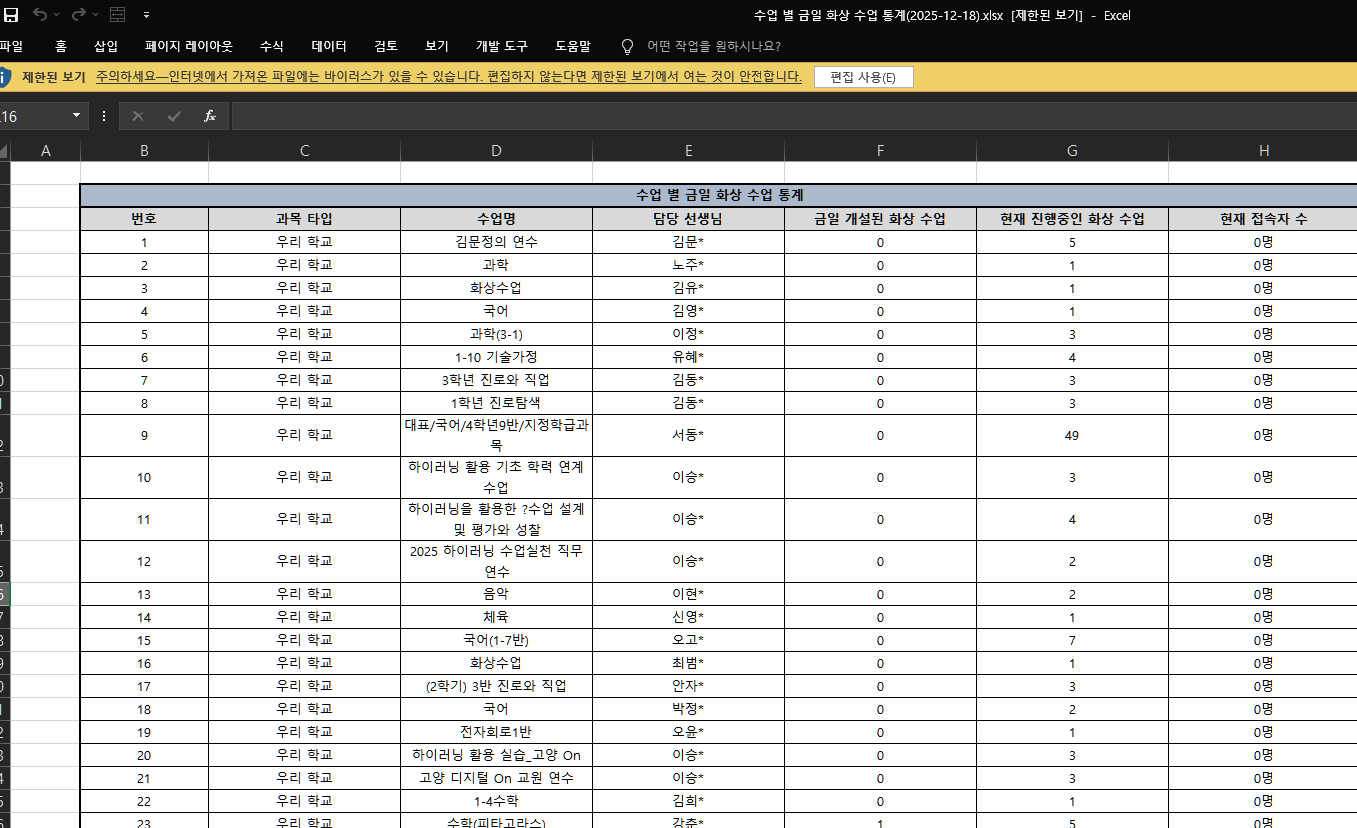Image resolution: width=1357 pixels, height=828 pixels.
Task: Switch to the 페이지 레이아웃 tab
Action: click(188, 46)
